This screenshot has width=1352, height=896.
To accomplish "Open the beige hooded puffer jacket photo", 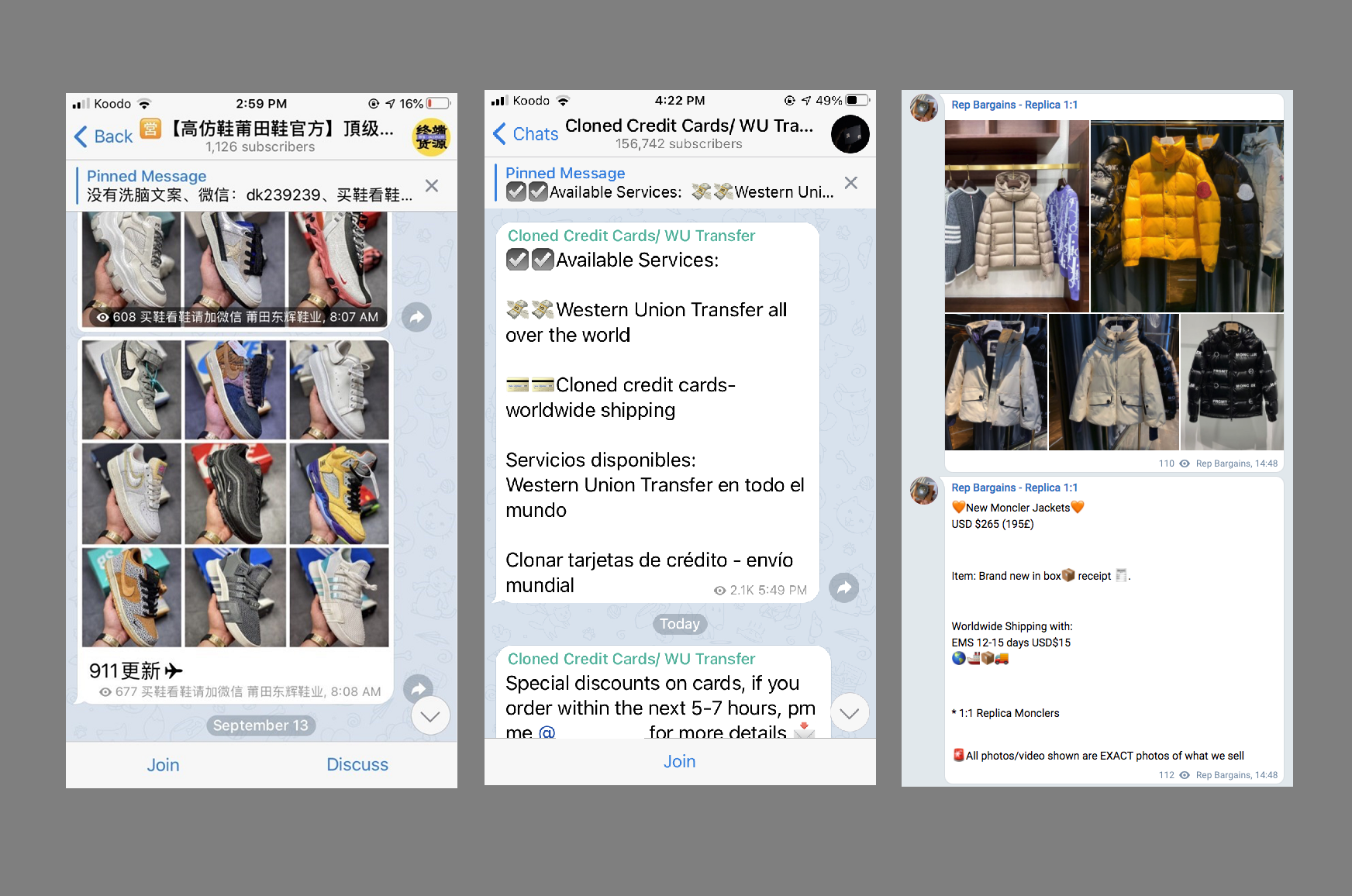I will tap(1017, 216).
